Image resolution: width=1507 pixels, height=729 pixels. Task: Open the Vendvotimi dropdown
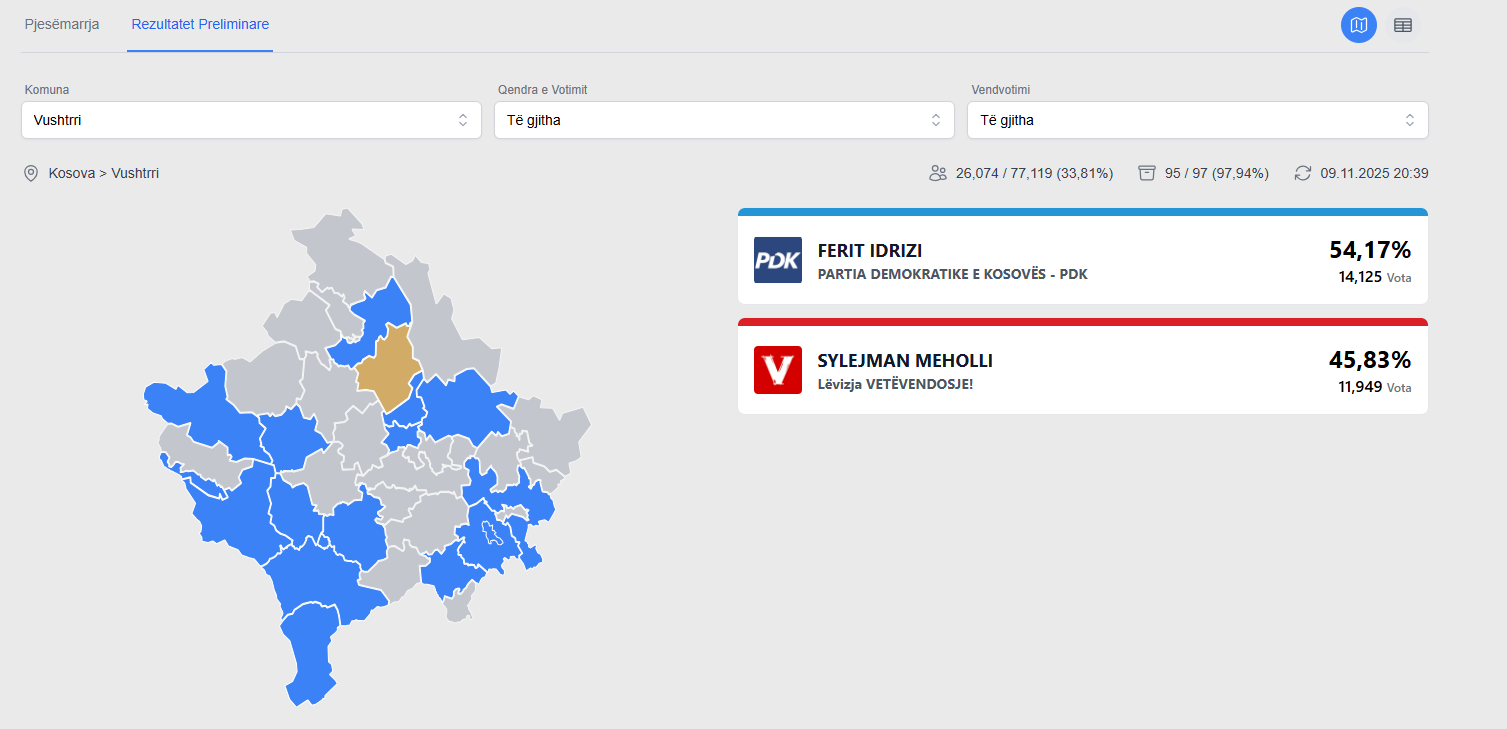[1197, 120]
